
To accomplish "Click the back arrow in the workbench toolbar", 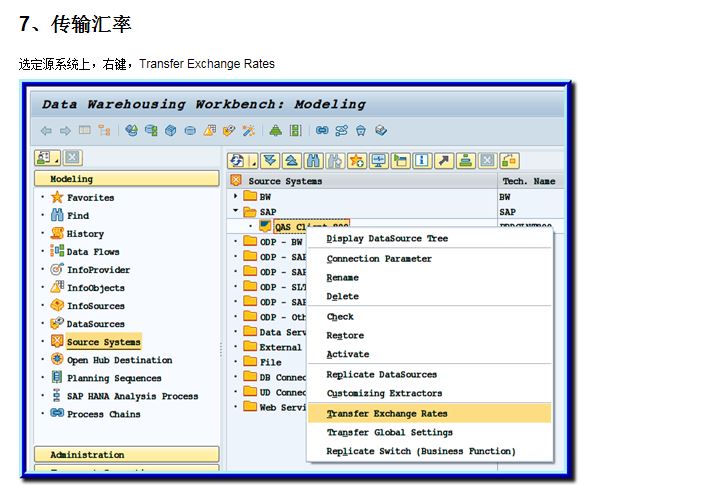I will (46, 131).
